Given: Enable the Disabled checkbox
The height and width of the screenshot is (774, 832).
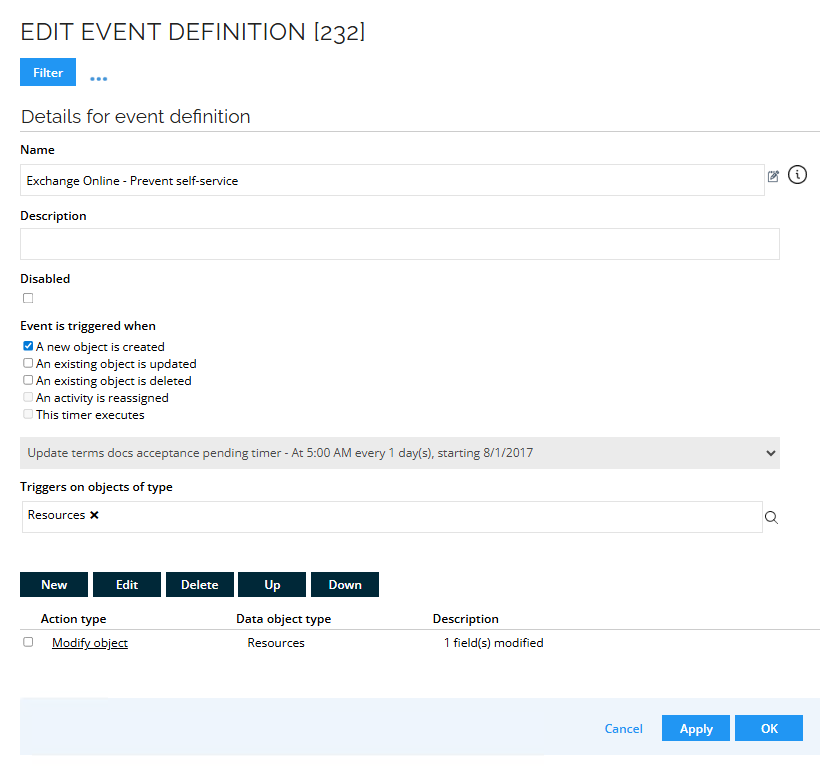Looking at the screenshot, I should [x=28, y=297].
